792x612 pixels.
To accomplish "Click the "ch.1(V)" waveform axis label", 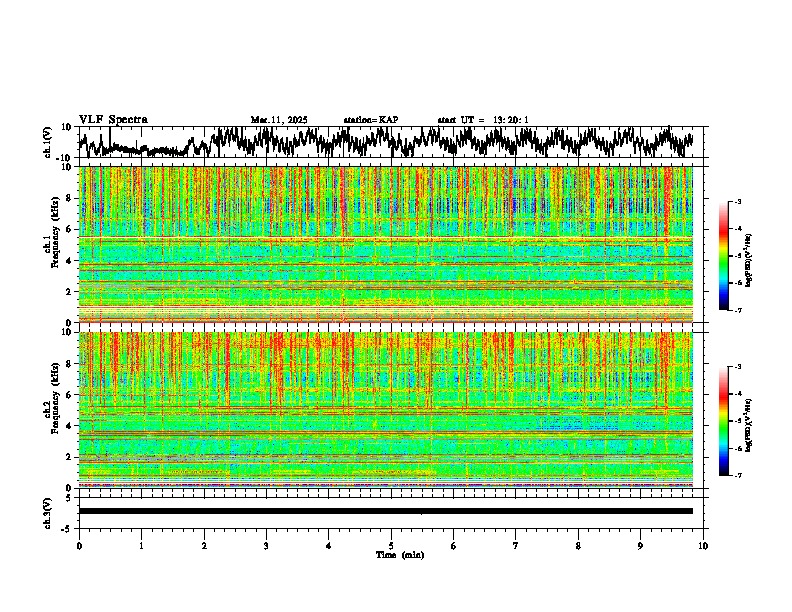I will 48,142.
